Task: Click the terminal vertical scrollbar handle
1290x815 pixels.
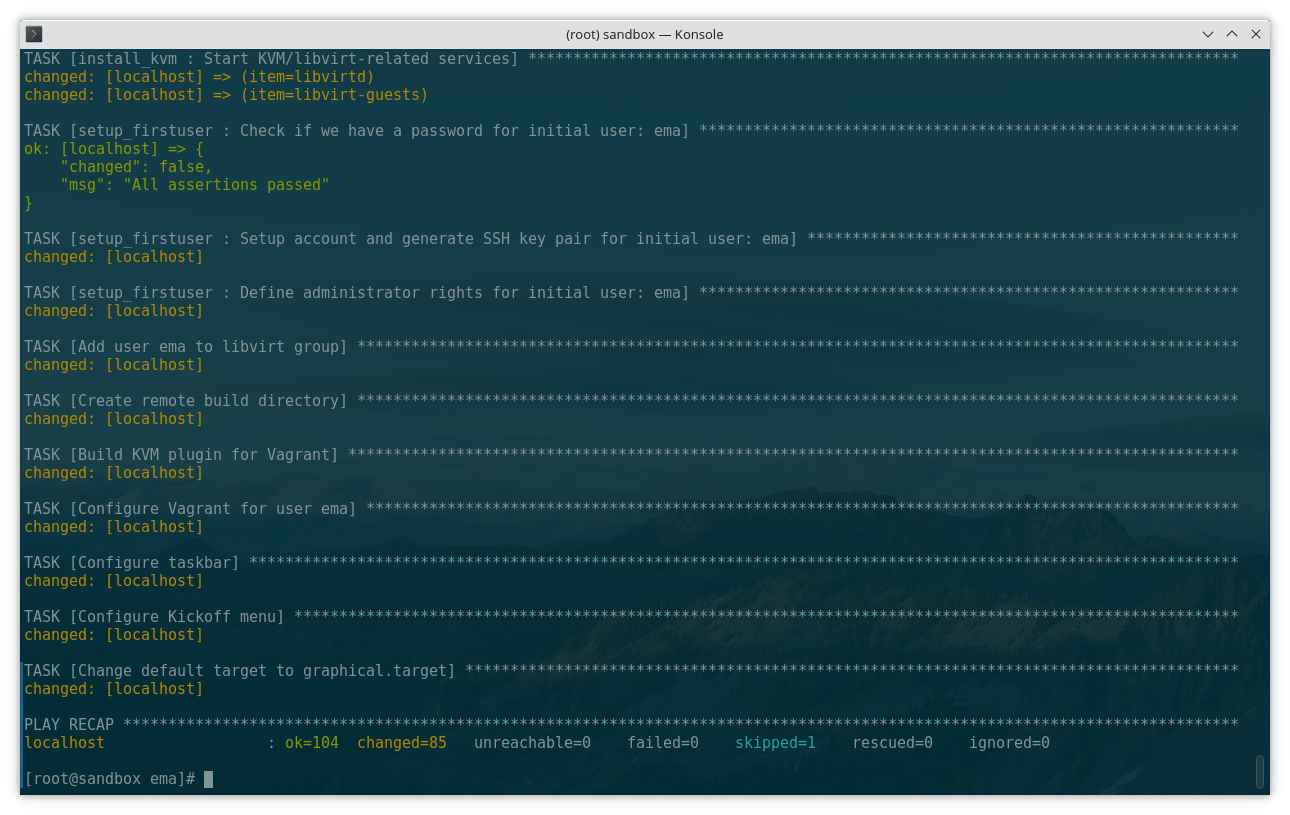Action: click(1260, 772)
